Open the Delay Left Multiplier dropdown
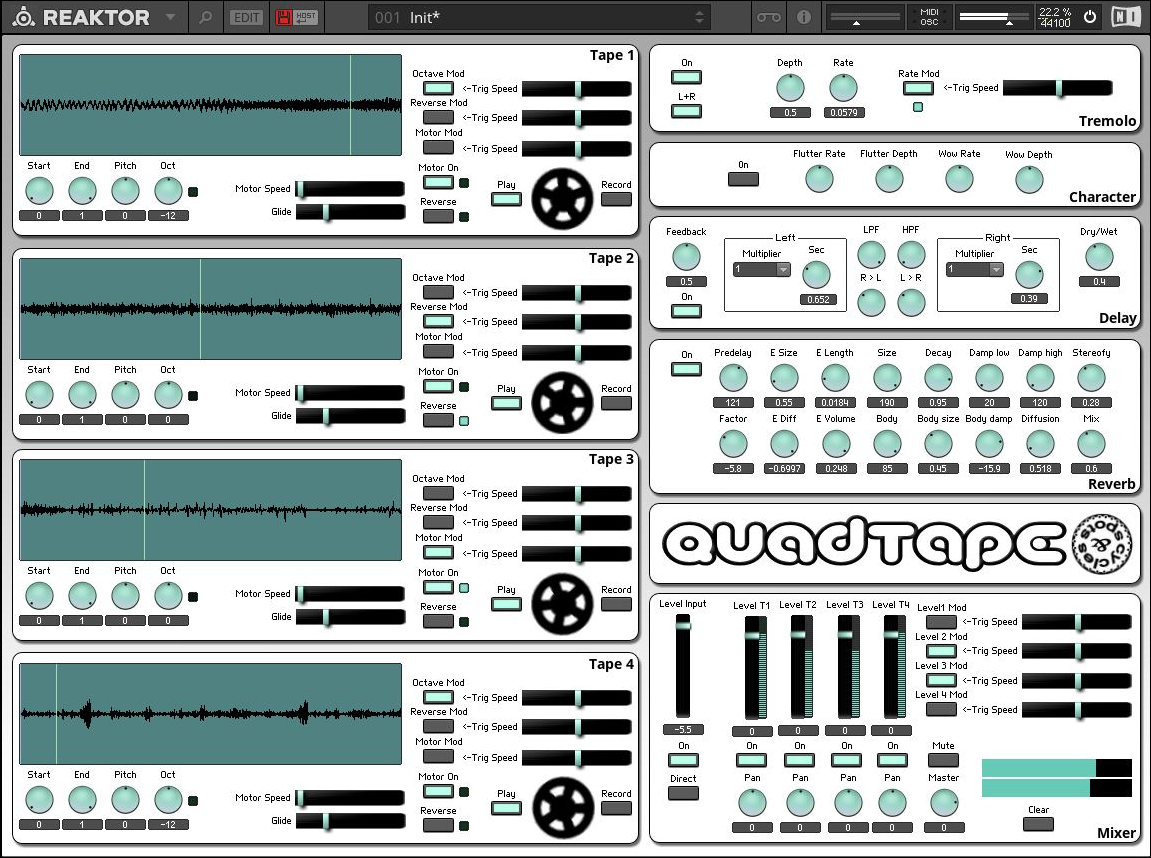Image resolution: width=1151 pixels, height=858 pixels. 761,269
